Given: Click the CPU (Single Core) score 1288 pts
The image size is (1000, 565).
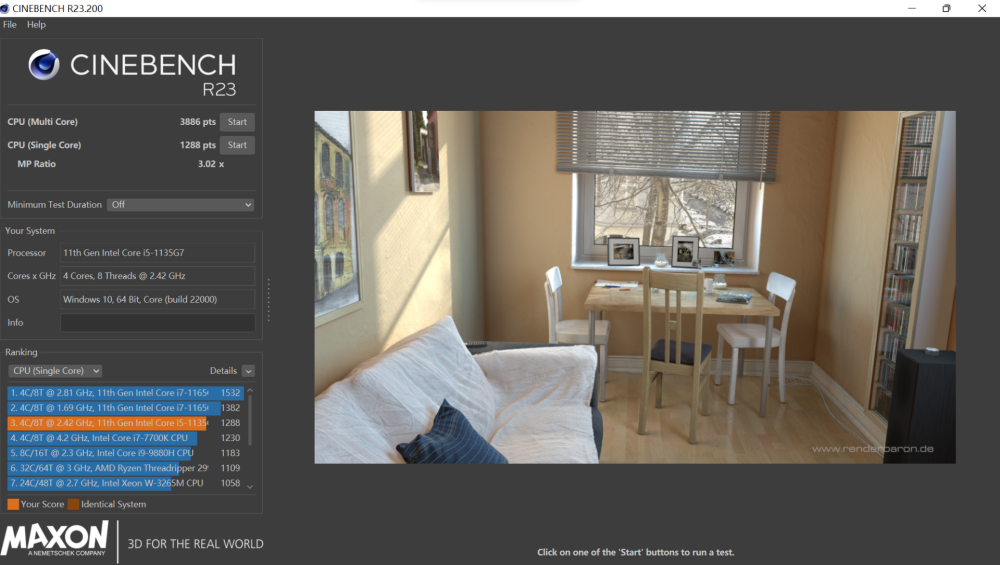Looking at the screenshot, I should click(198, 145).
